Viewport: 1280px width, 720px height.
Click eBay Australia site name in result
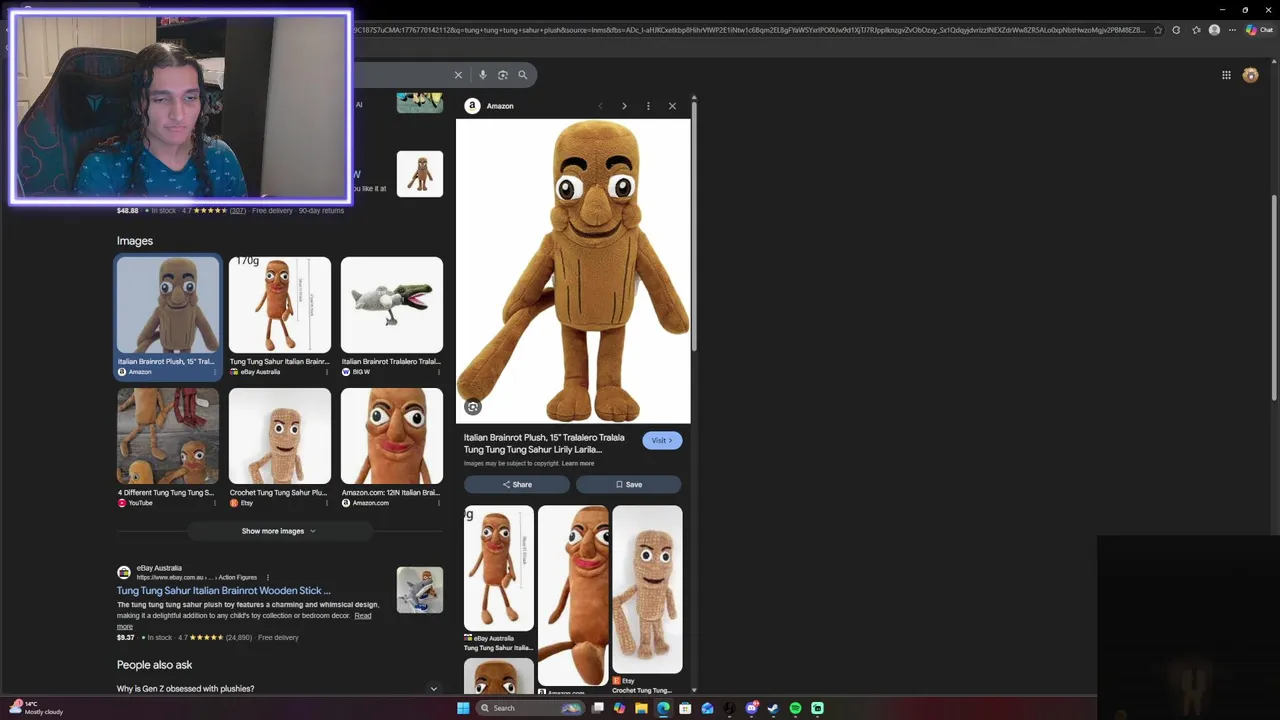tap(159, 568)
